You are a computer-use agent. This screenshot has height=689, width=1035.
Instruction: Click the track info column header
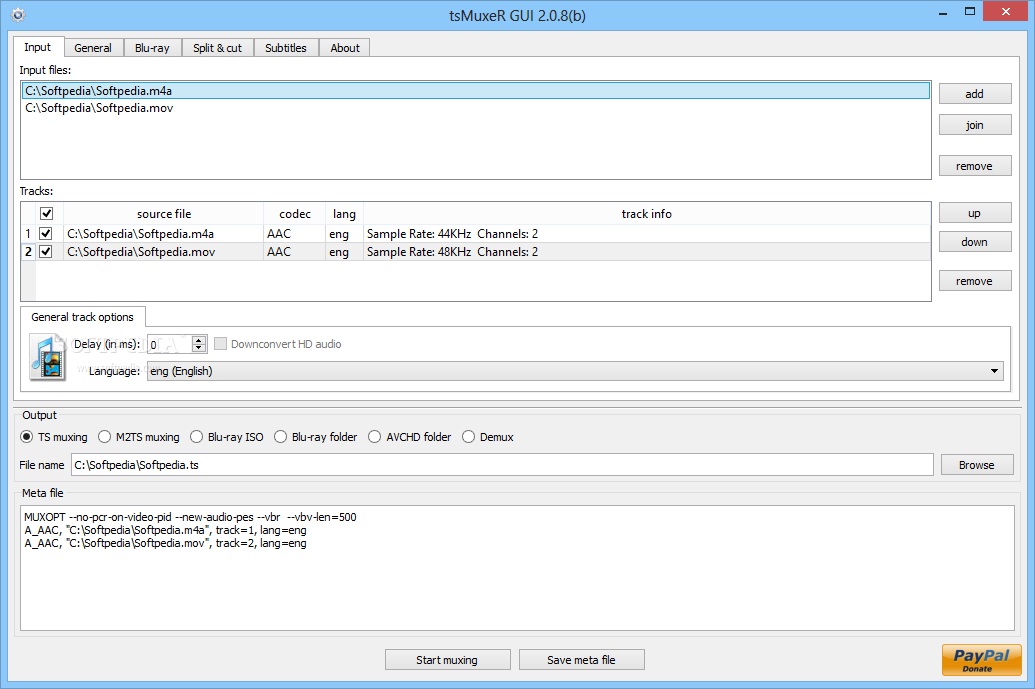[x=646, y=214]
